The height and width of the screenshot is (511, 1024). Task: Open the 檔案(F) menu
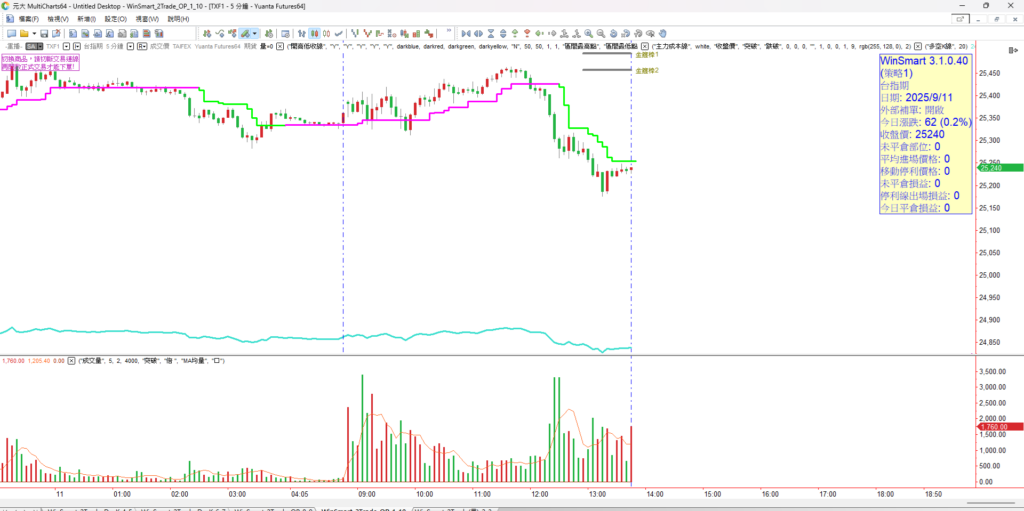tap(28, 19)
